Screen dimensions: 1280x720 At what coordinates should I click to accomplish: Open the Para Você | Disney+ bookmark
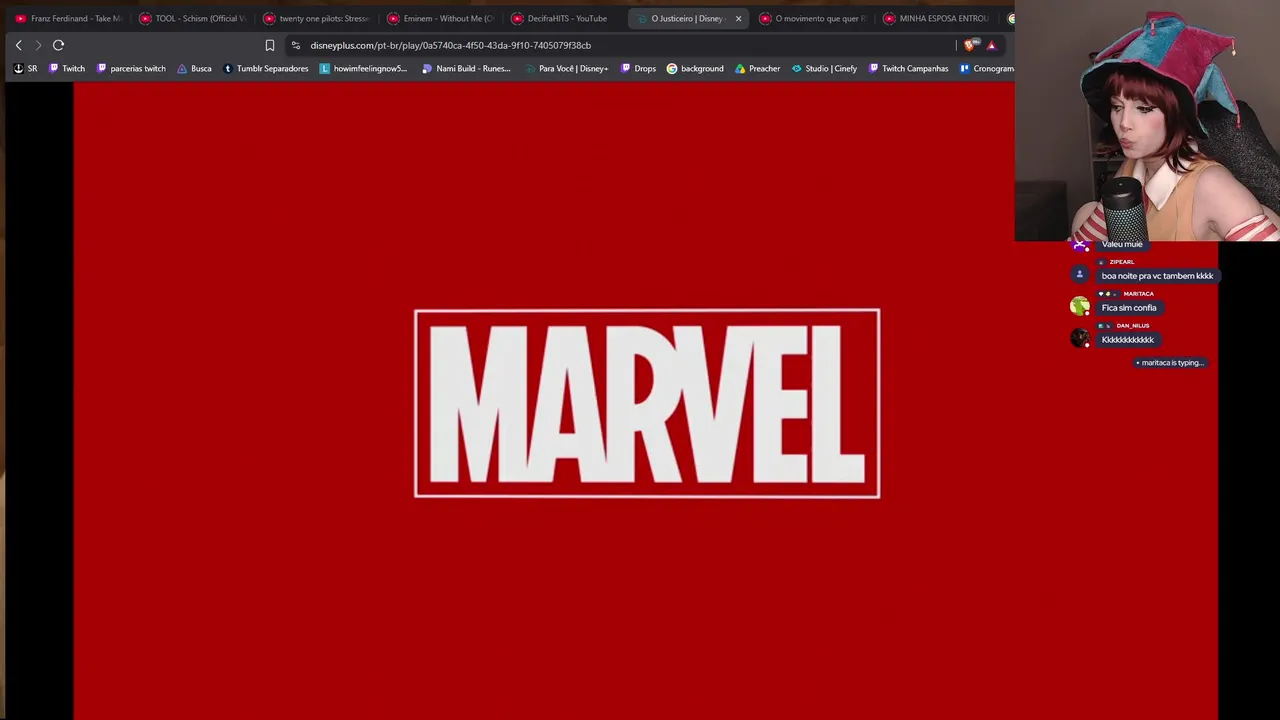coord(566,69)
